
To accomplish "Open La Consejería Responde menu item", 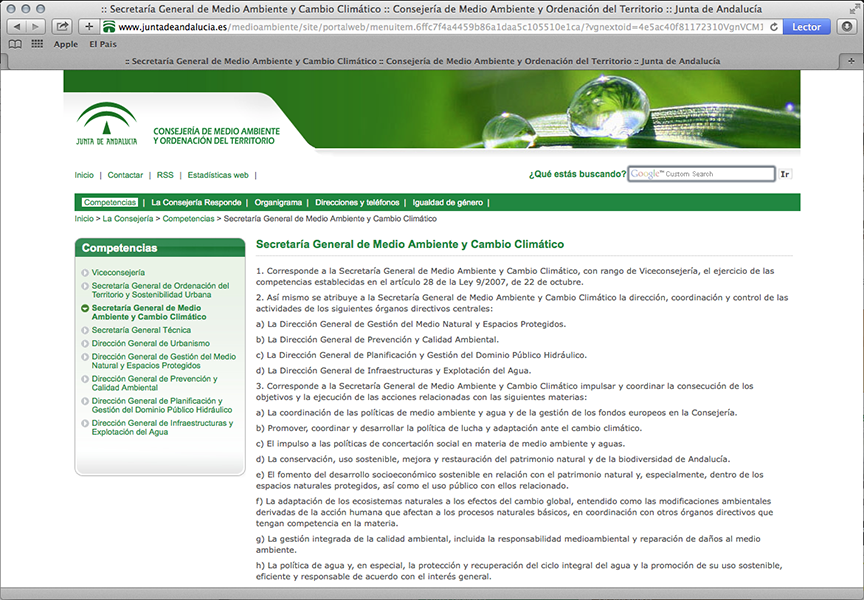I will 196,202.
